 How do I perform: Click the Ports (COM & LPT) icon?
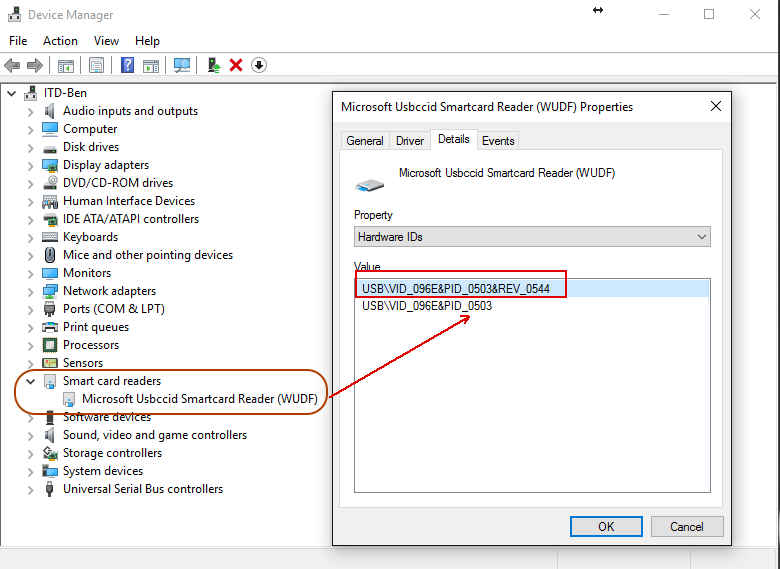(50, 309)
